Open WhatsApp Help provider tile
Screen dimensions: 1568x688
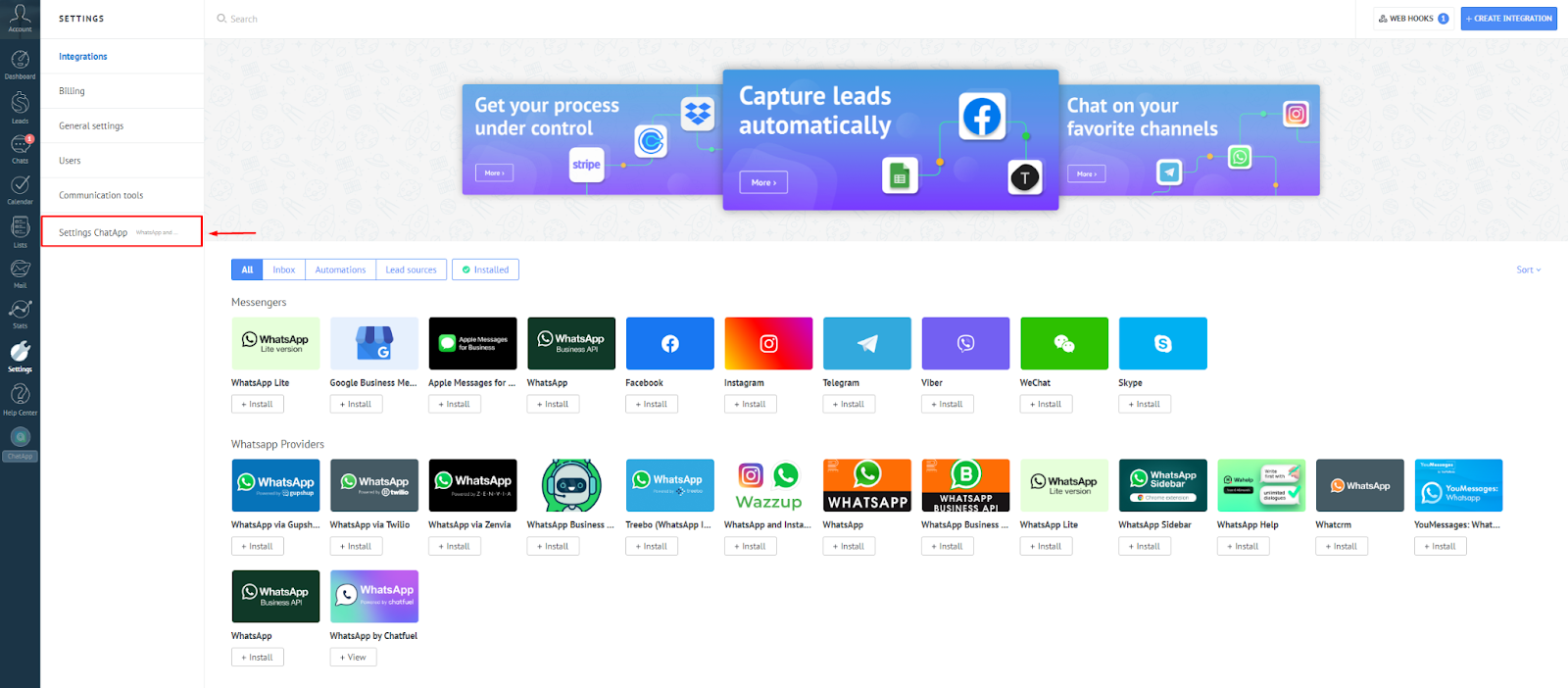[1261, 485]
